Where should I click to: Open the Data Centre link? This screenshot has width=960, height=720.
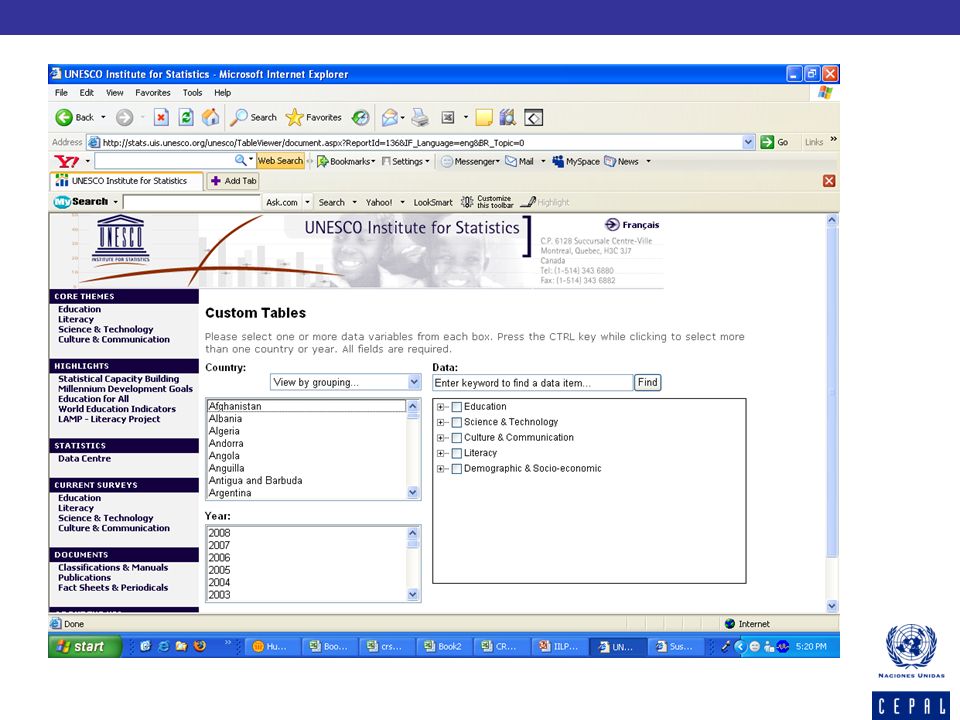(x=84, y=459)
